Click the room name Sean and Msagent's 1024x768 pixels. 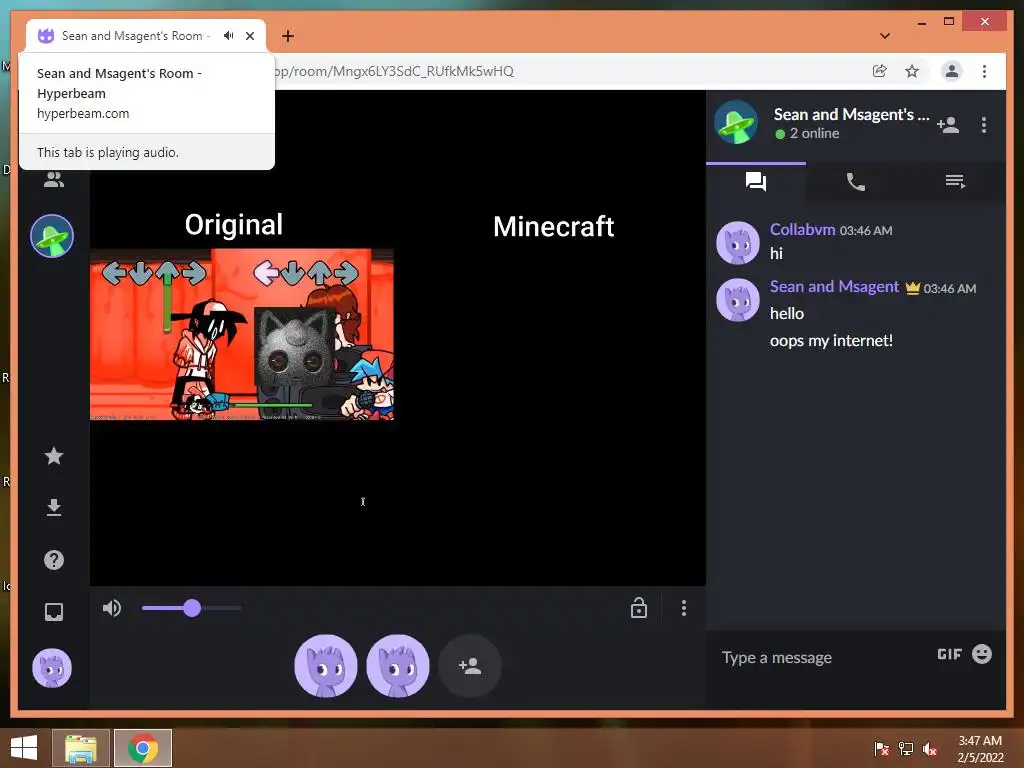851,114
